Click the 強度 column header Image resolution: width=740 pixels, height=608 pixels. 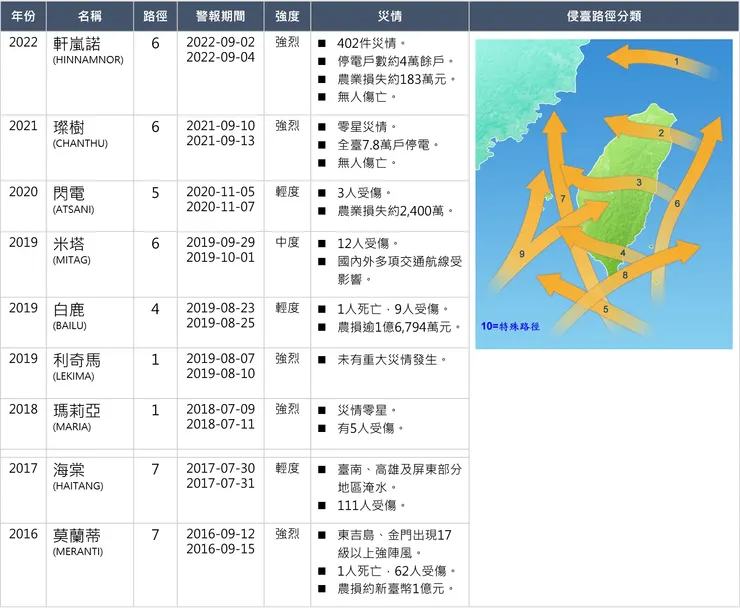[x=287, y=16]
